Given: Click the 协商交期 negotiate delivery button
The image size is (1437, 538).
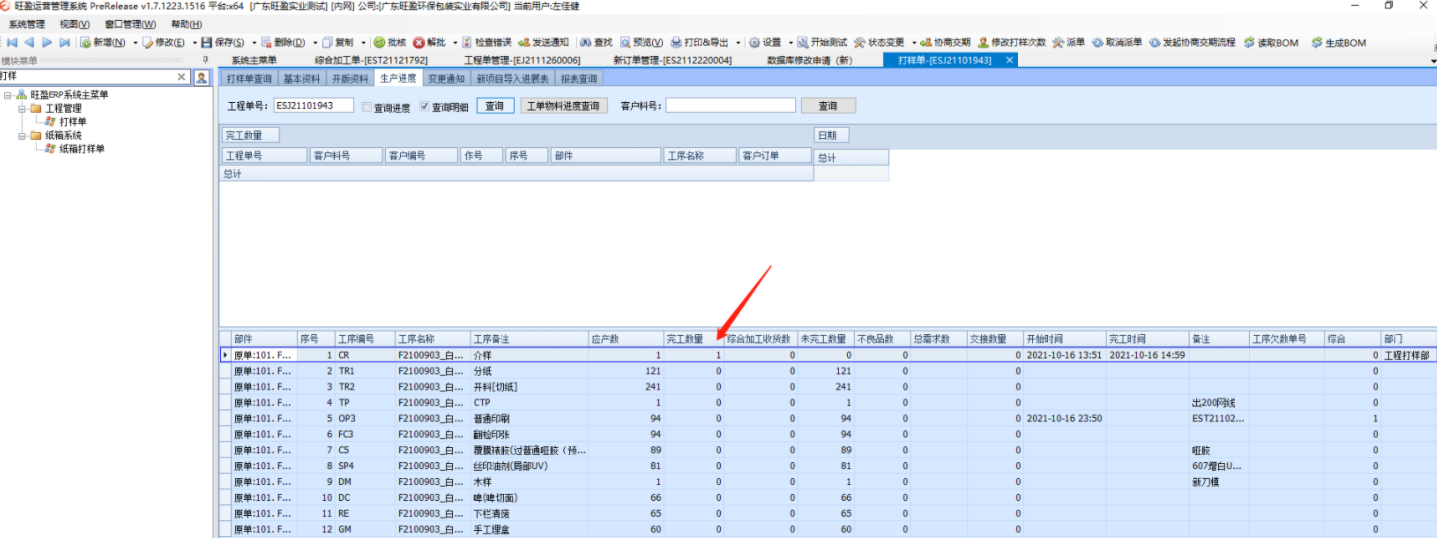Looking at the screenshot, I should 945,43.
